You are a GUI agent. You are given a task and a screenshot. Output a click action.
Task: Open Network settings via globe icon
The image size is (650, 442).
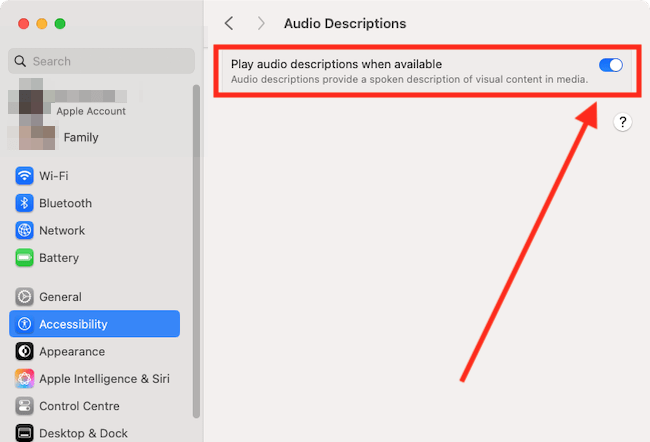click(25, 230)
